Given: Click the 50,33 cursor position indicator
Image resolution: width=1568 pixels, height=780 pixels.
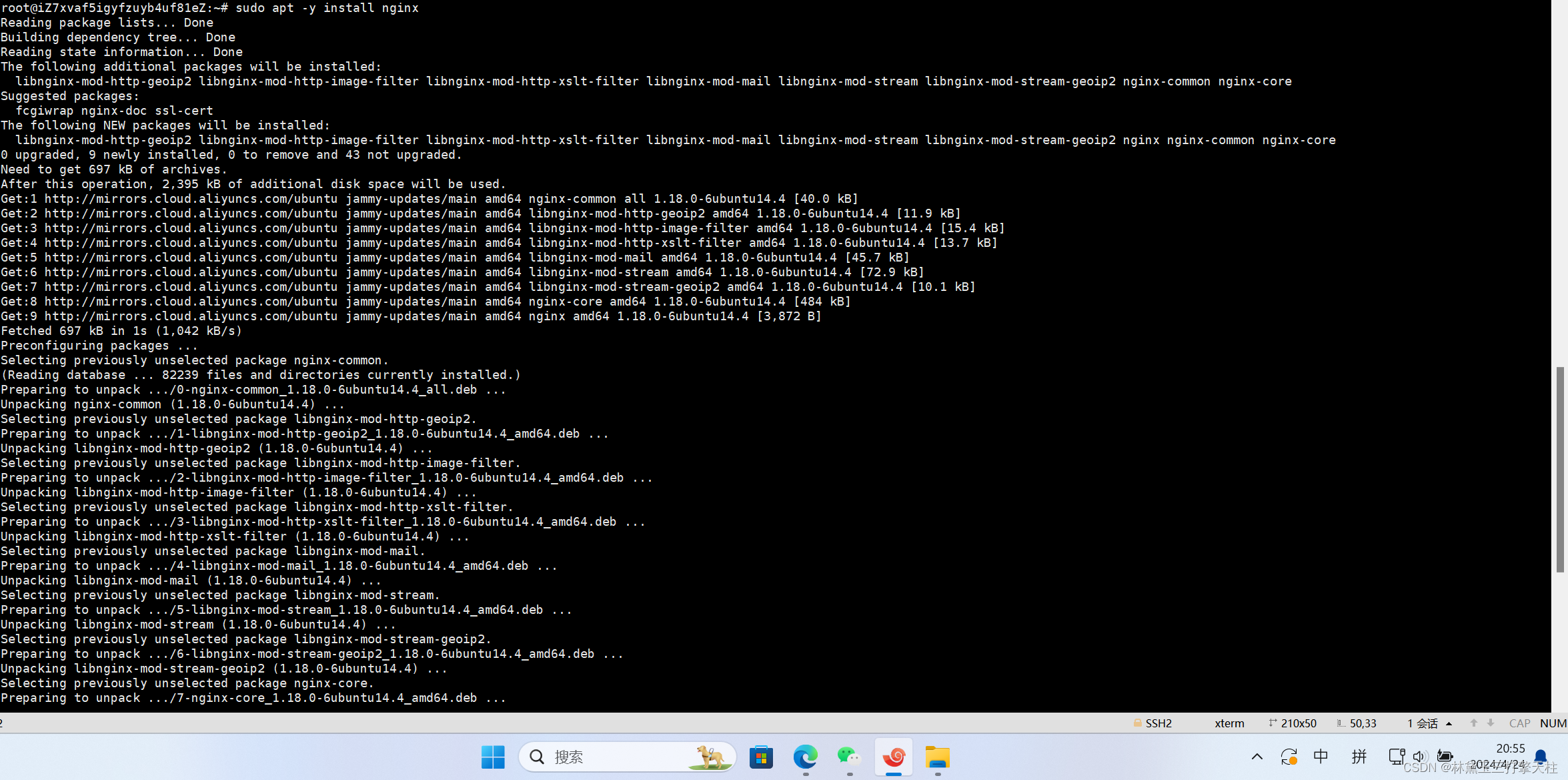Looking at the screenshot, I should tap(1359, 723).
